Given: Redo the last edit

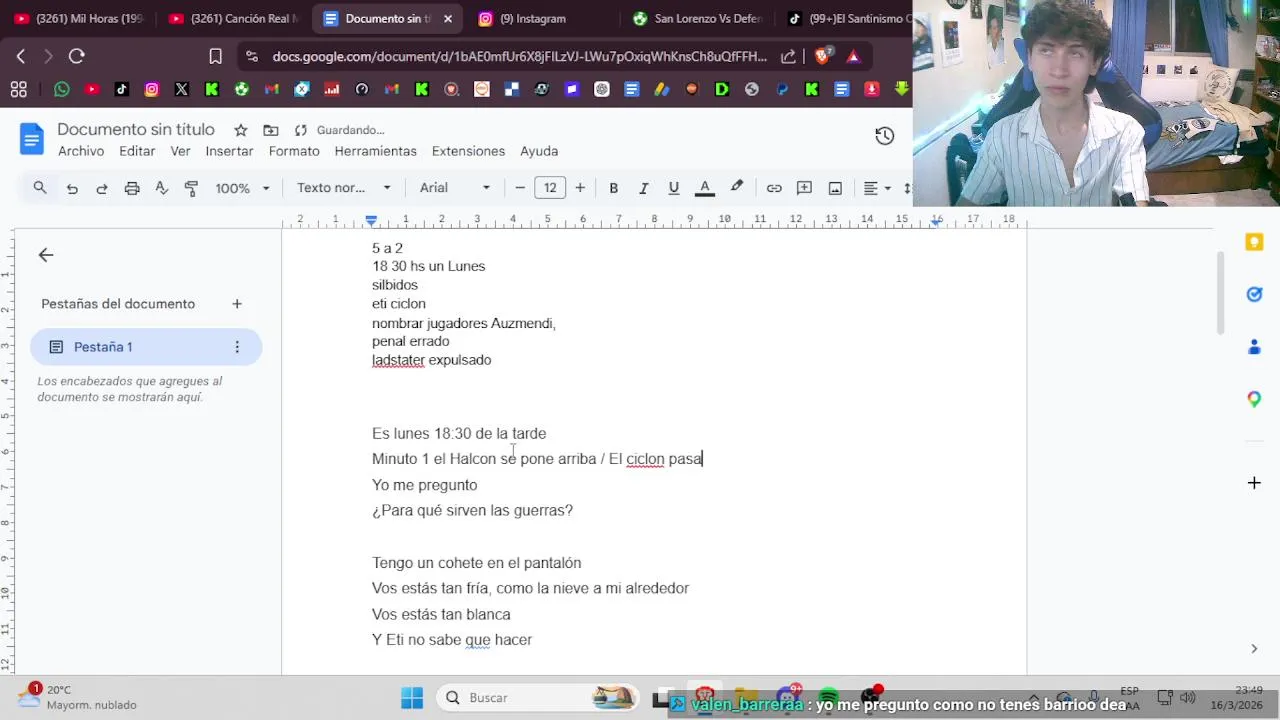Looking at the screenshot, I should point(102,188).
